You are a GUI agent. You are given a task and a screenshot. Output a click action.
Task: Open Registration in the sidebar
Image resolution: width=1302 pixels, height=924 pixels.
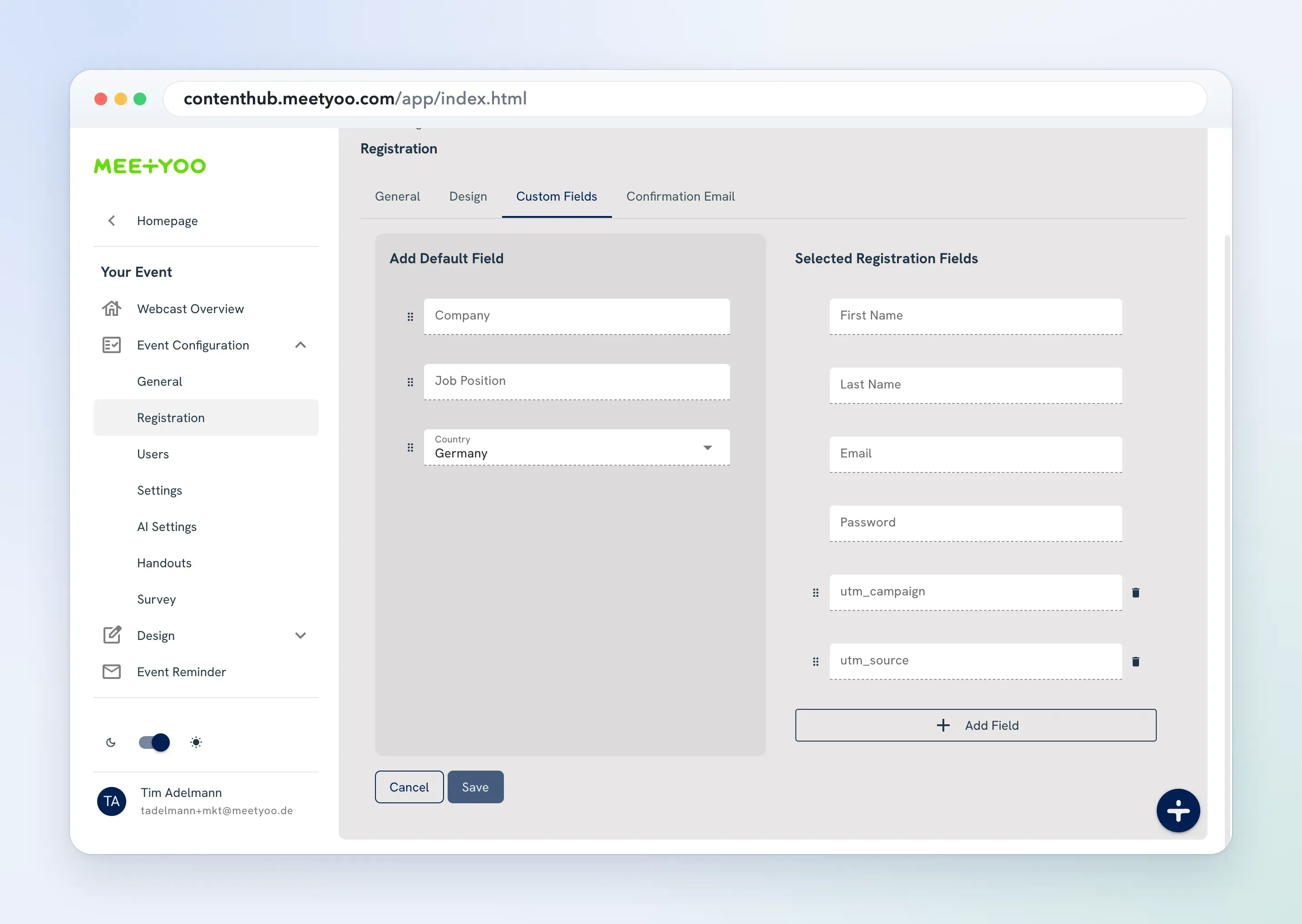point(206,418)
